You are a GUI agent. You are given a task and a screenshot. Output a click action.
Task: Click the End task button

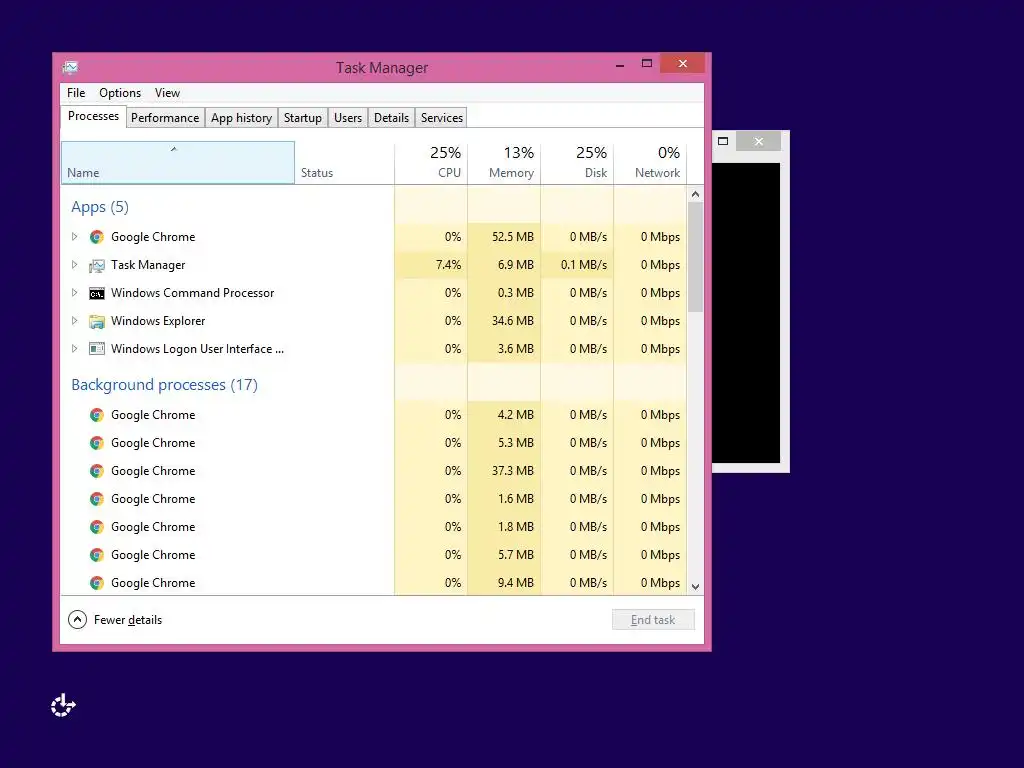653,620
